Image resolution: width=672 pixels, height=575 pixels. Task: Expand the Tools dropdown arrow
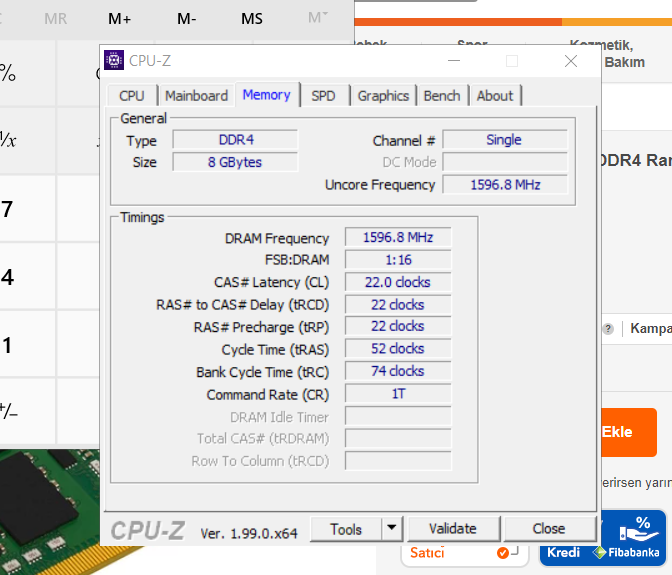click(x=392, y=529)
